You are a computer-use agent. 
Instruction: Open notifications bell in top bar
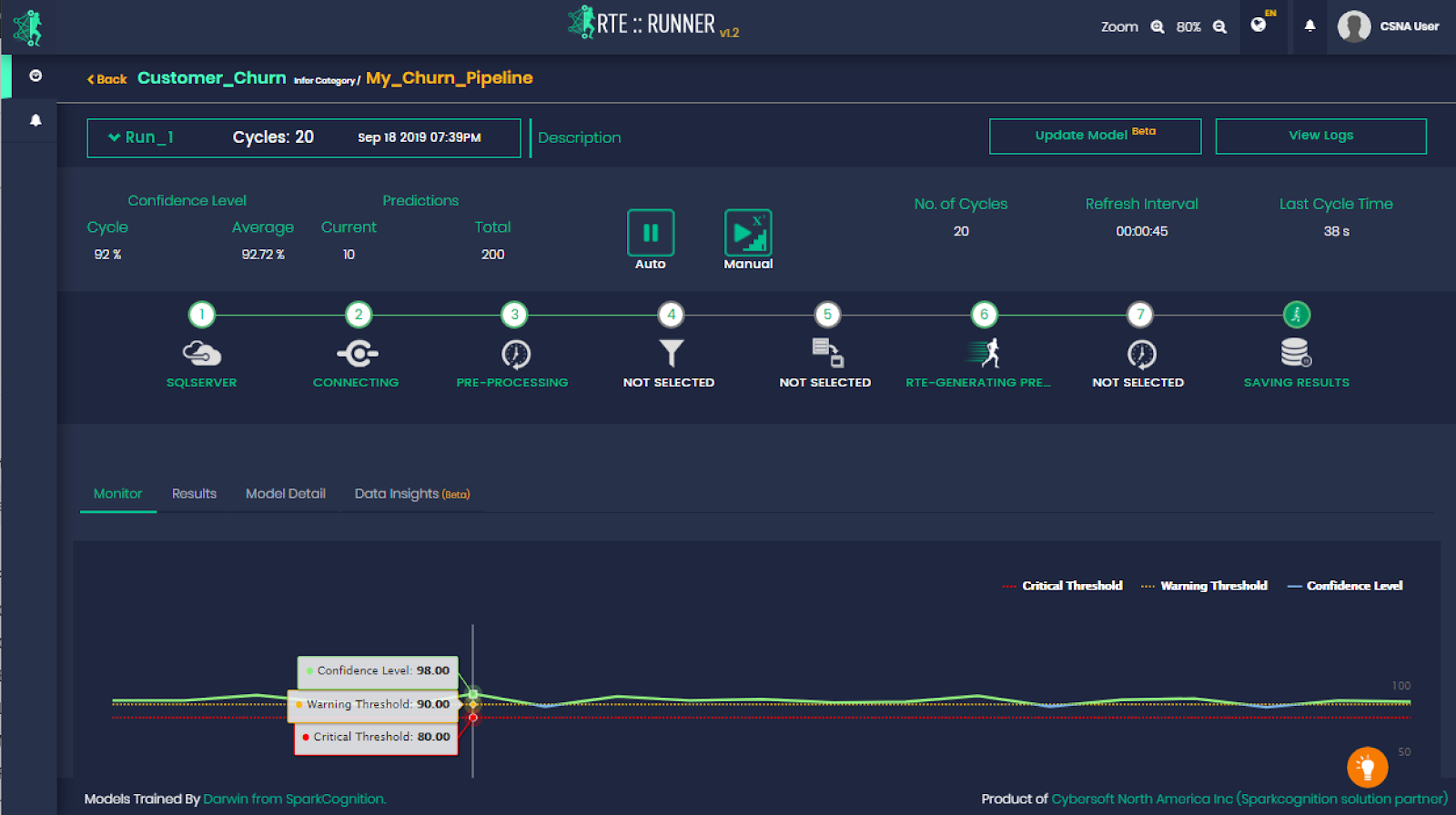point(1309,25)
